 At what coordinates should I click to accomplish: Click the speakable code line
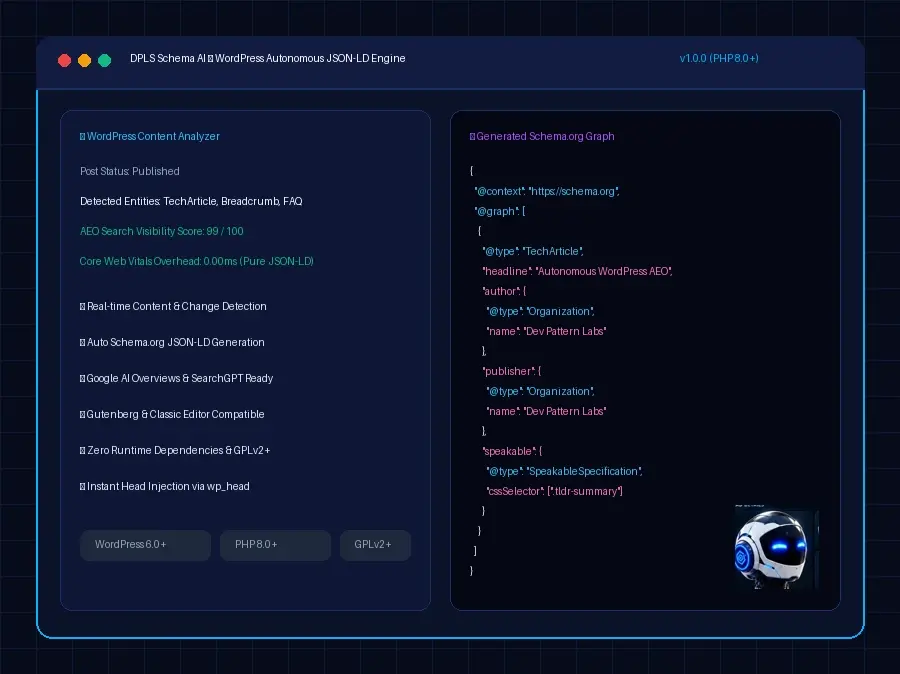click(512, 451)
